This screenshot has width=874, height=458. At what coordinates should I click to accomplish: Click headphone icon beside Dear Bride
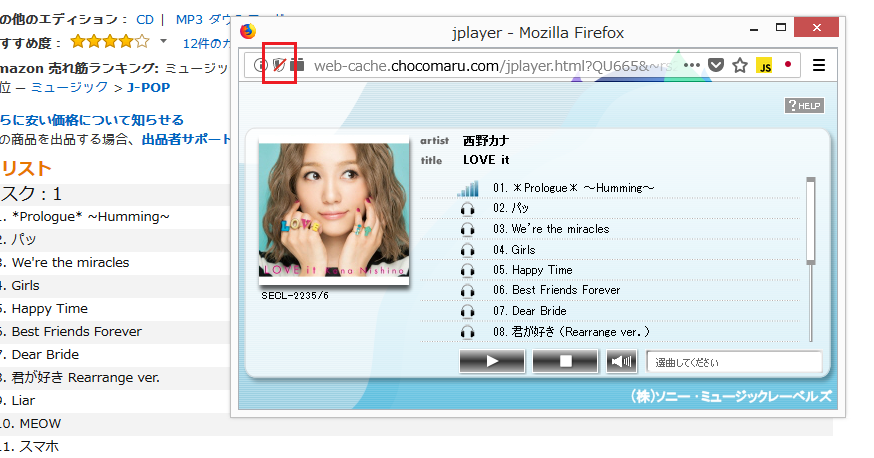coord(467,311)
